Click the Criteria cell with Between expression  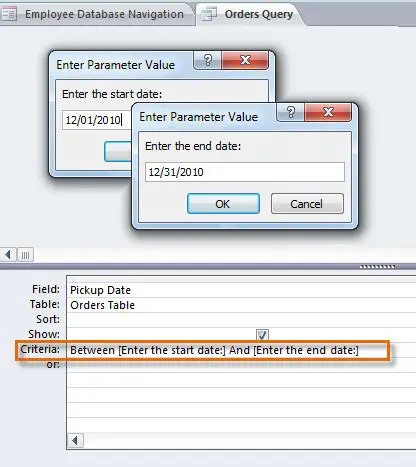coord(241,350)
